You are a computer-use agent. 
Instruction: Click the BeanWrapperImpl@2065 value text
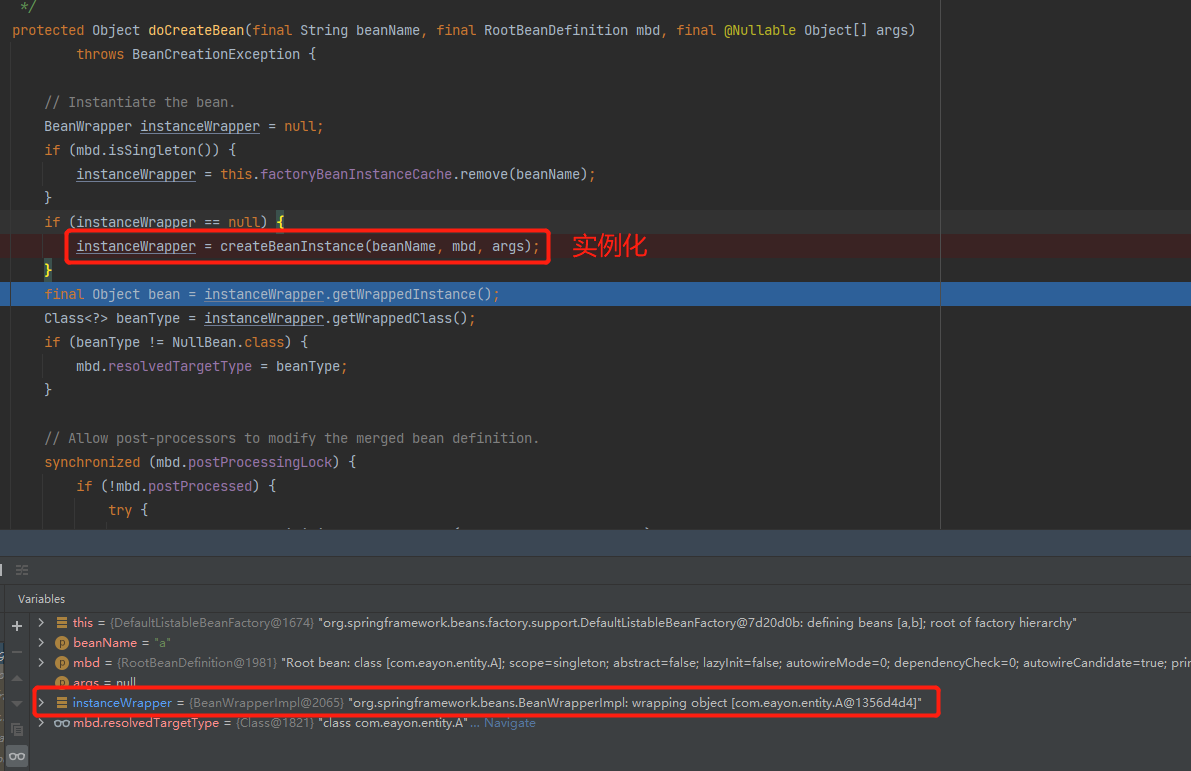267,703
